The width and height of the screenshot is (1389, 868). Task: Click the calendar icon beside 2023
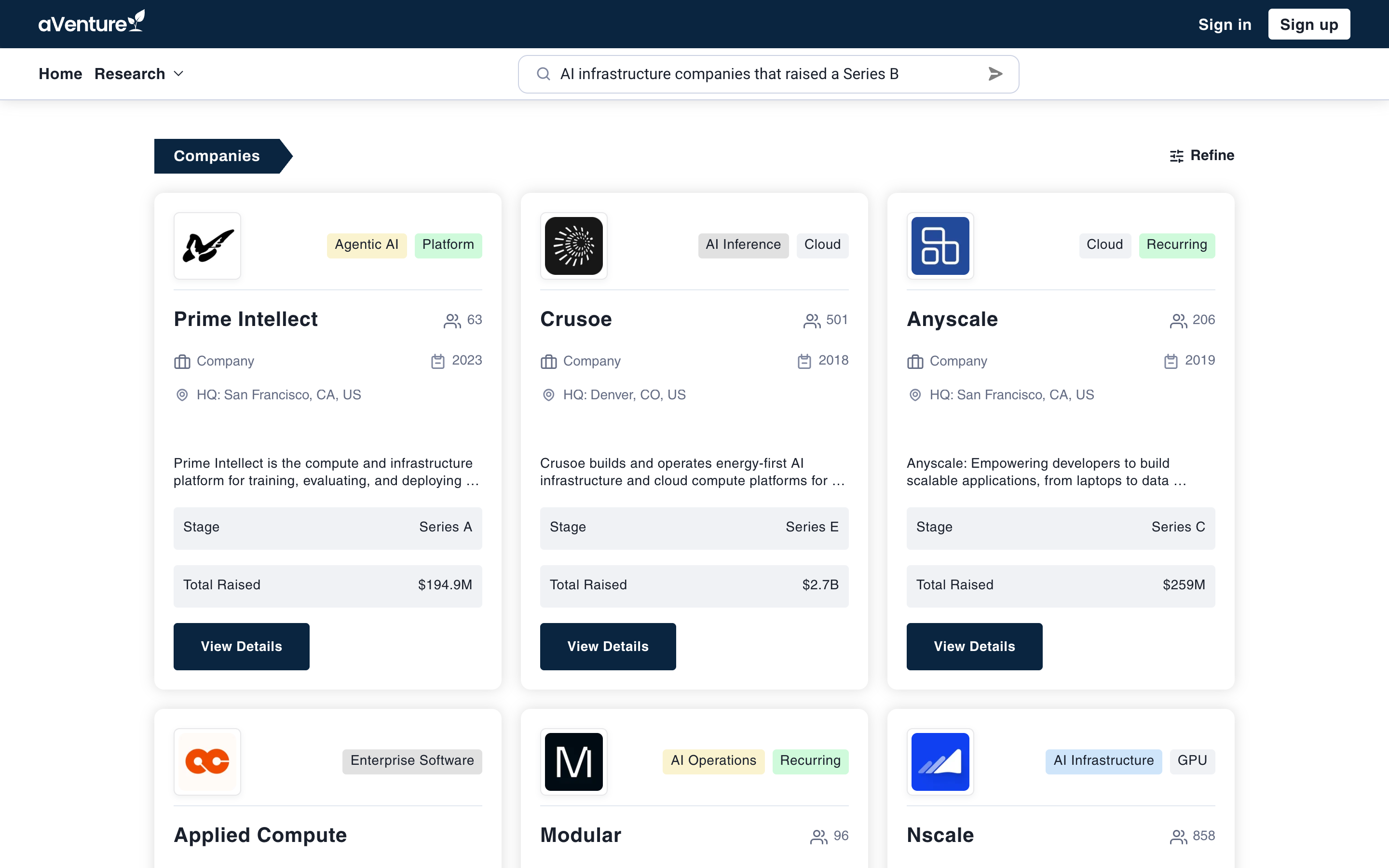(438, 361)
